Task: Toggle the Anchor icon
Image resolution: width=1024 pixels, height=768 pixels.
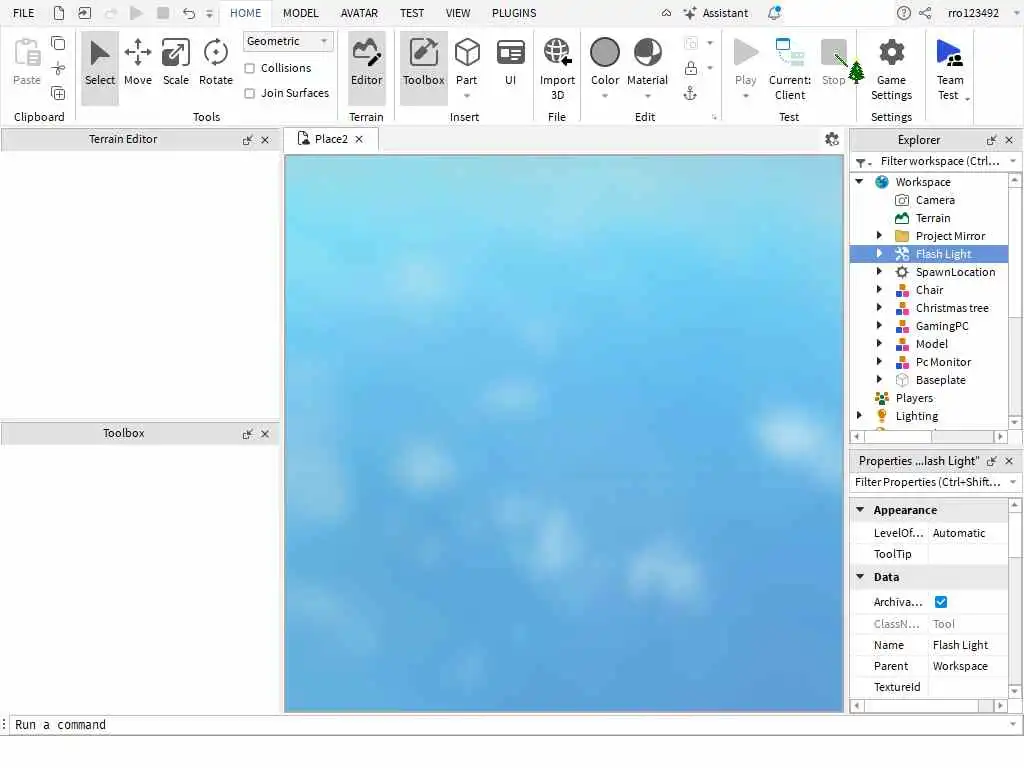Action: 690,93
